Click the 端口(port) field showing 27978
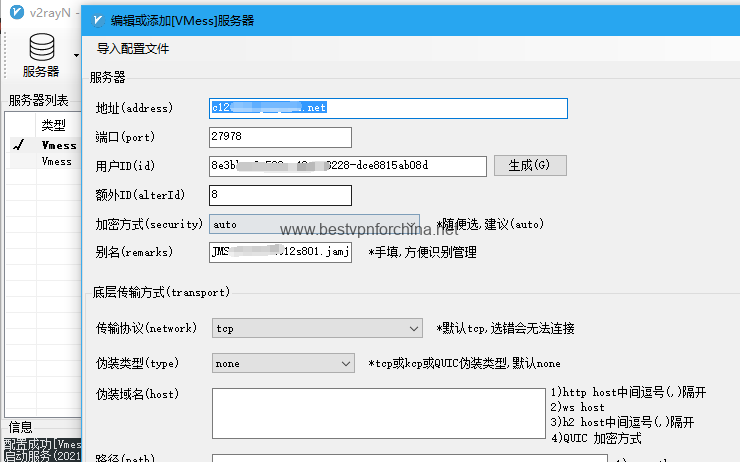Screen dimensions: 740x462 tap(280, 137)
